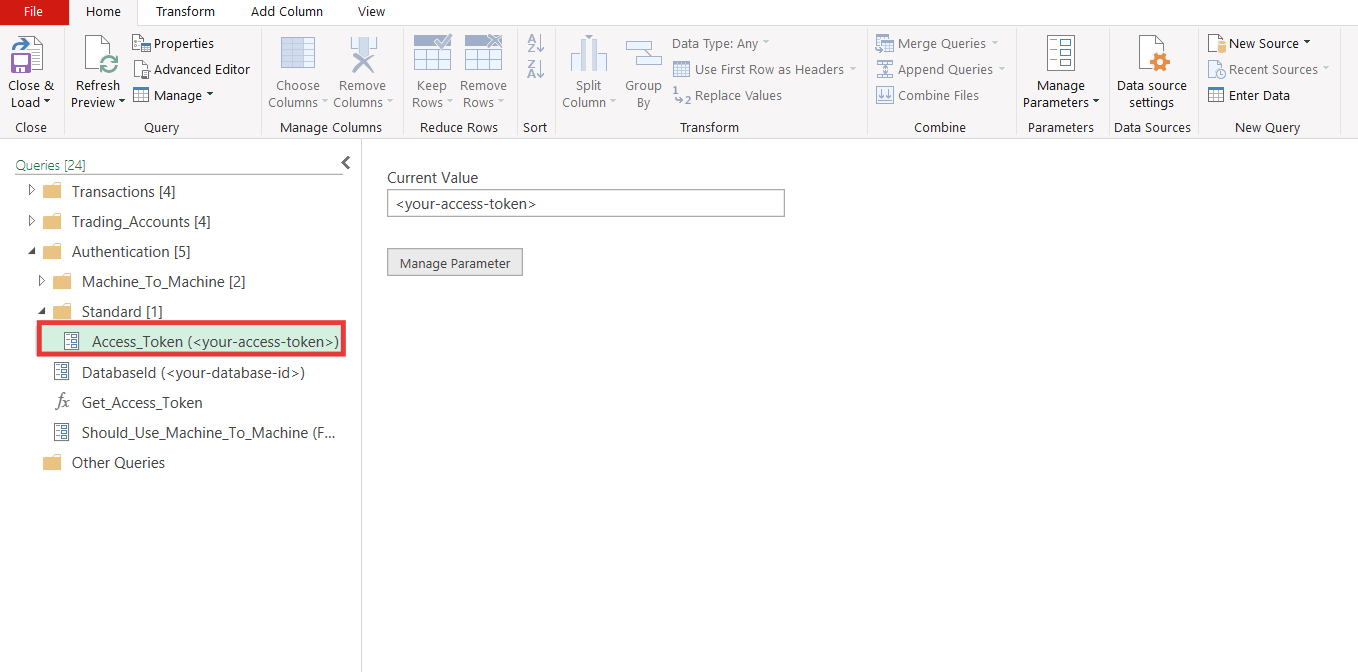Click inside the Current Value field
This screenshot has width=1358, height=672.
click(x=585, y=203)
